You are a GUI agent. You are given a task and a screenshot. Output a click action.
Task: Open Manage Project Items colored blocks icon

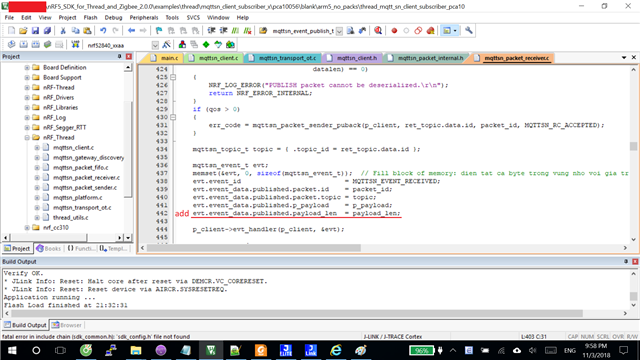pyautogui.click(x=182, y=44)
